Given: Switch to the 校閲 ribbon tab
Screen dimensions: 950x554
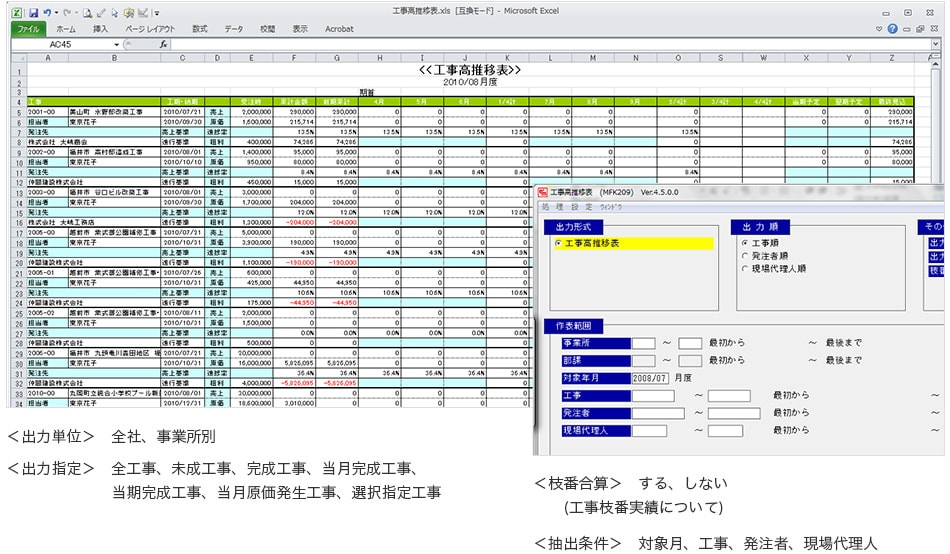Looking at the screenshot, I should point(267,28).
